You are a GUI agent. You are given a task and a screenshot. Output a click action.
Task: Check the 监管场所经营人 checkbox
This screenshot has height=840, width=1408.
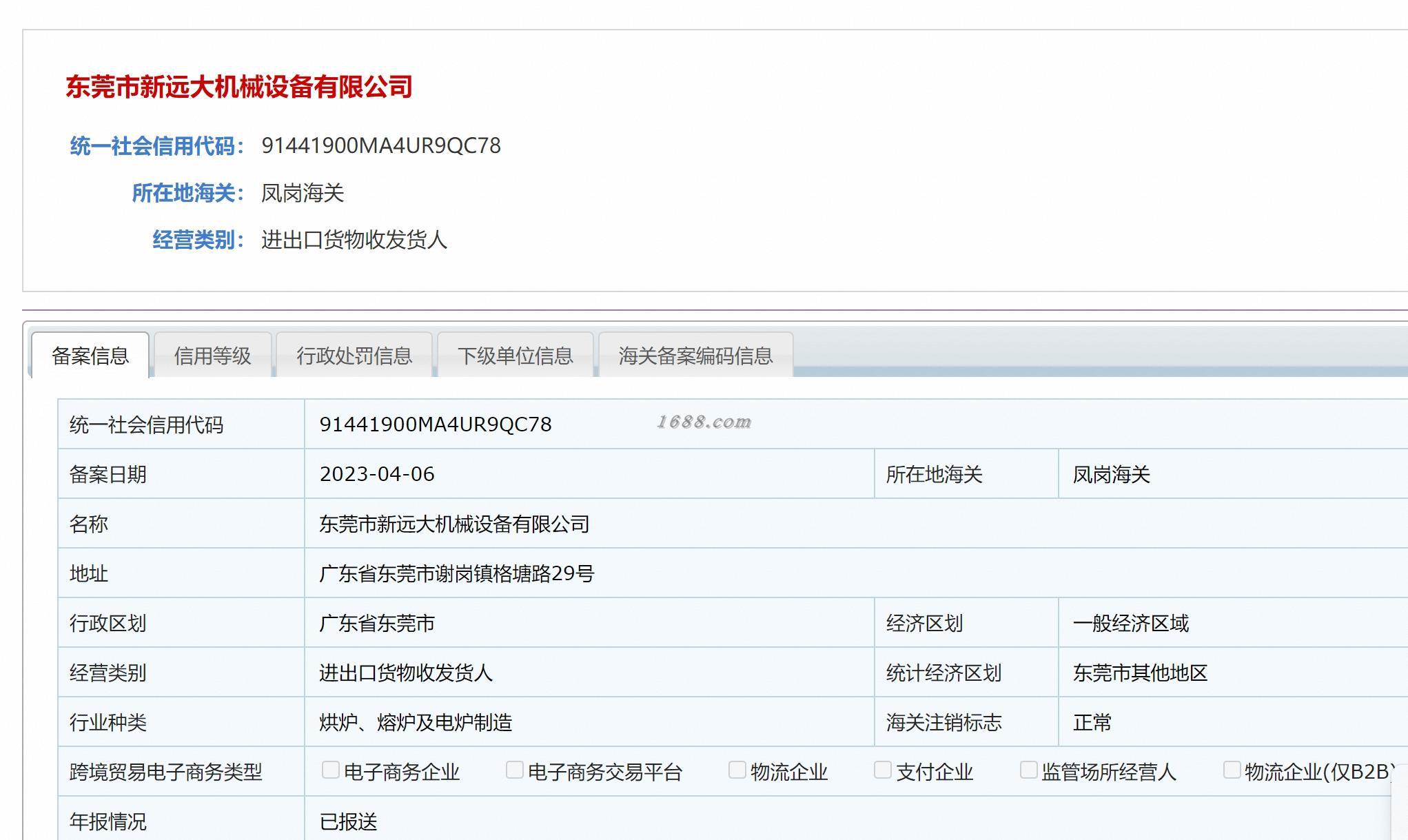[1029, 770]
